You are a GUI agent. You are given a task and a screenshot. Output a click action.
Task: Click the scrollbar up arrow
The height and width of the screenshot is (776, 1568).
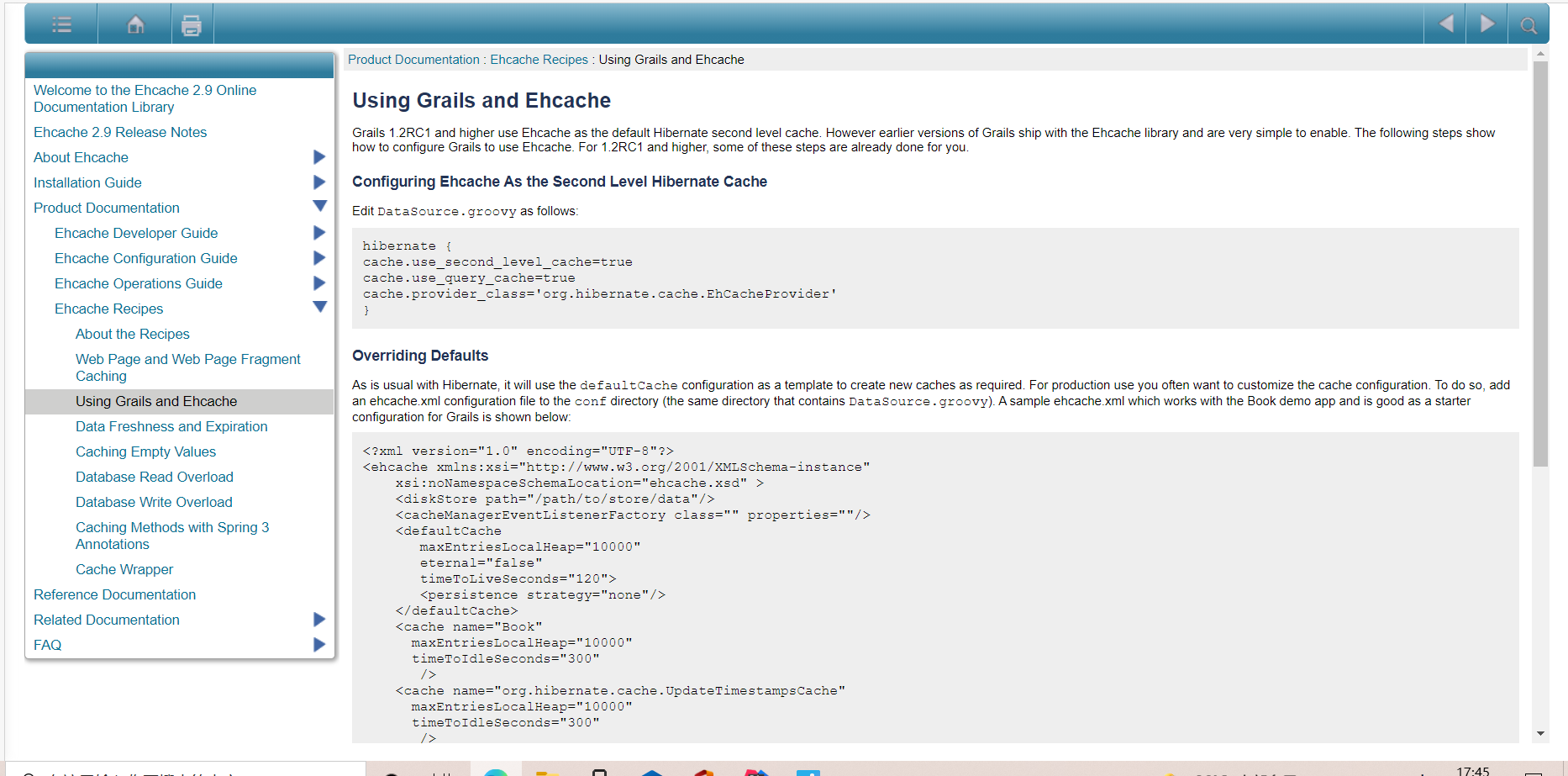[1540, 54]
